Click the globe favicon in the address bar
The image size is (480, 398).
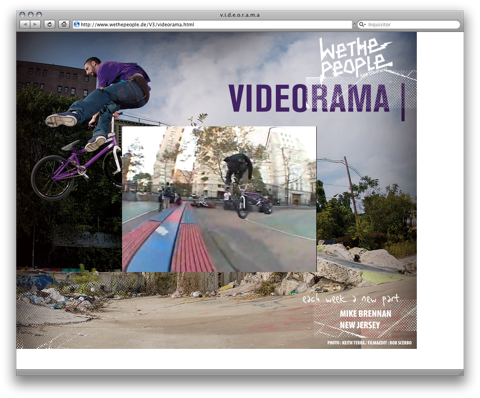(x=77, y=24)
